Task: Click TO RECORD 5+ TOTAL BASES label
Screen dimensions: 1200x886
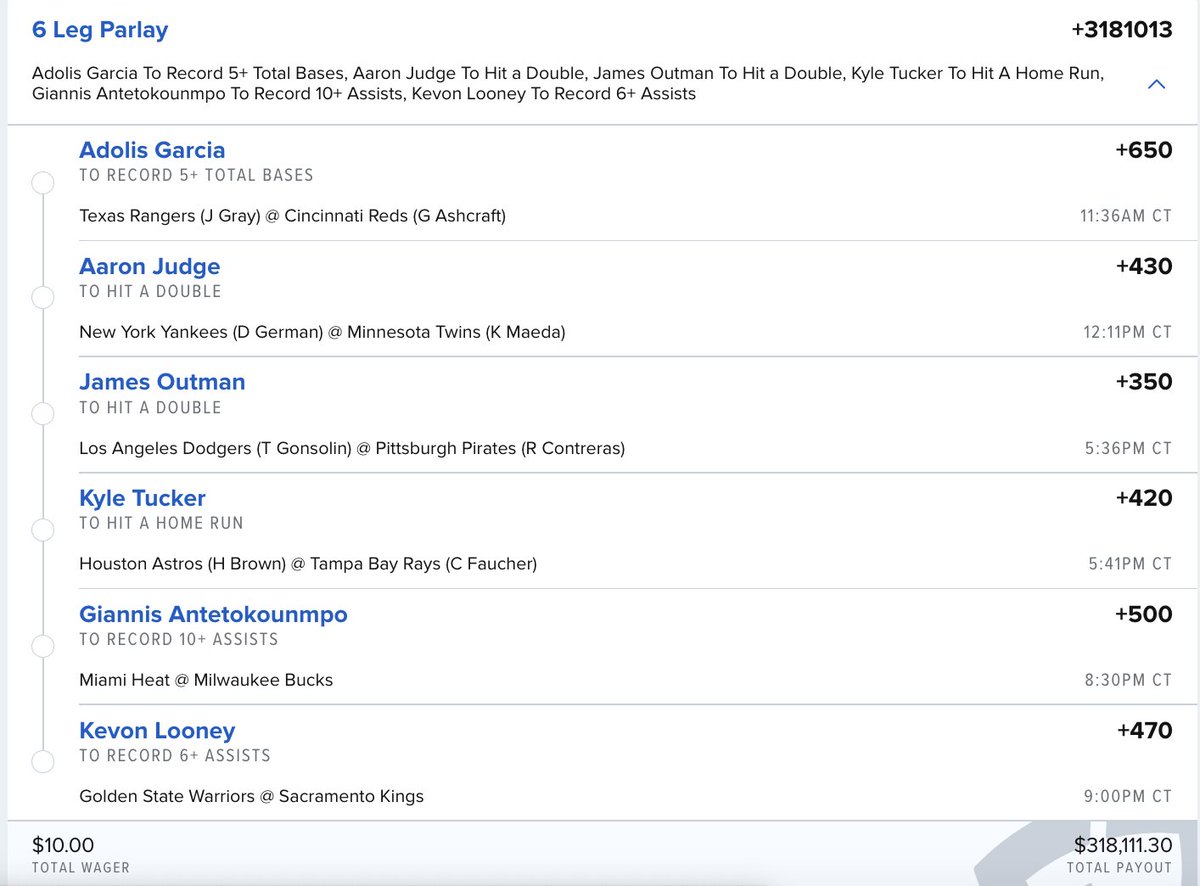Action: click(x=196, y=175)
